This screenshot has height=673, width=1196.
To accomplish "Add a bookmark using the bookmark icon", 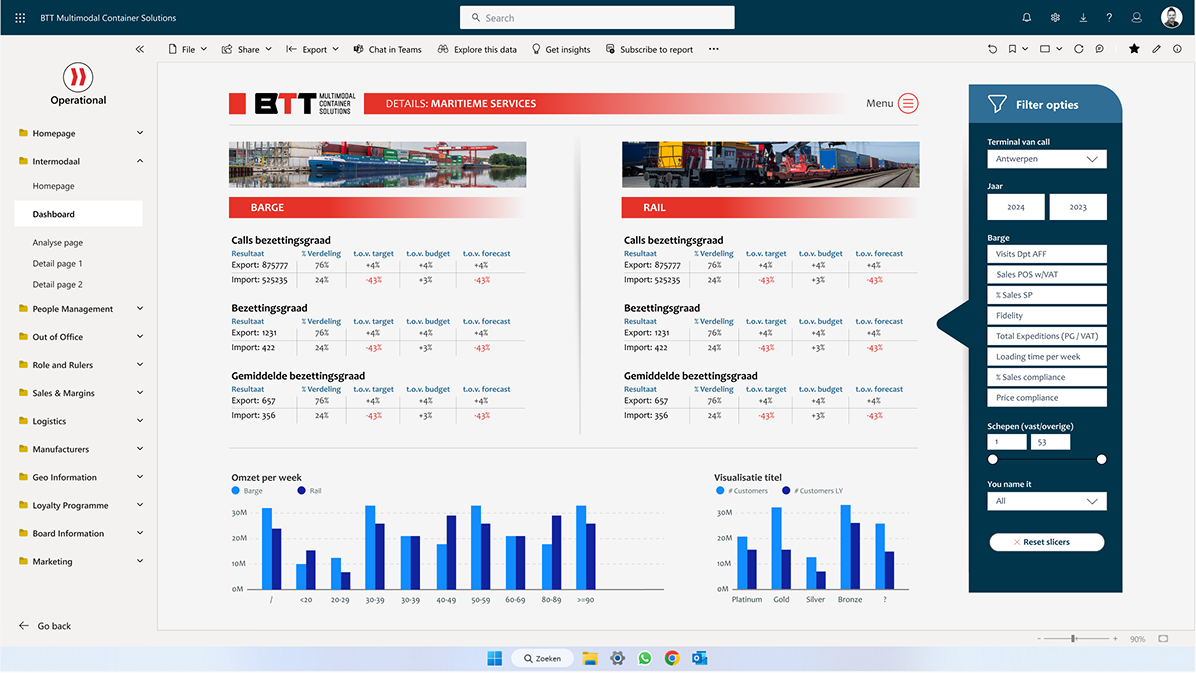I will [x=1013, y=48].
